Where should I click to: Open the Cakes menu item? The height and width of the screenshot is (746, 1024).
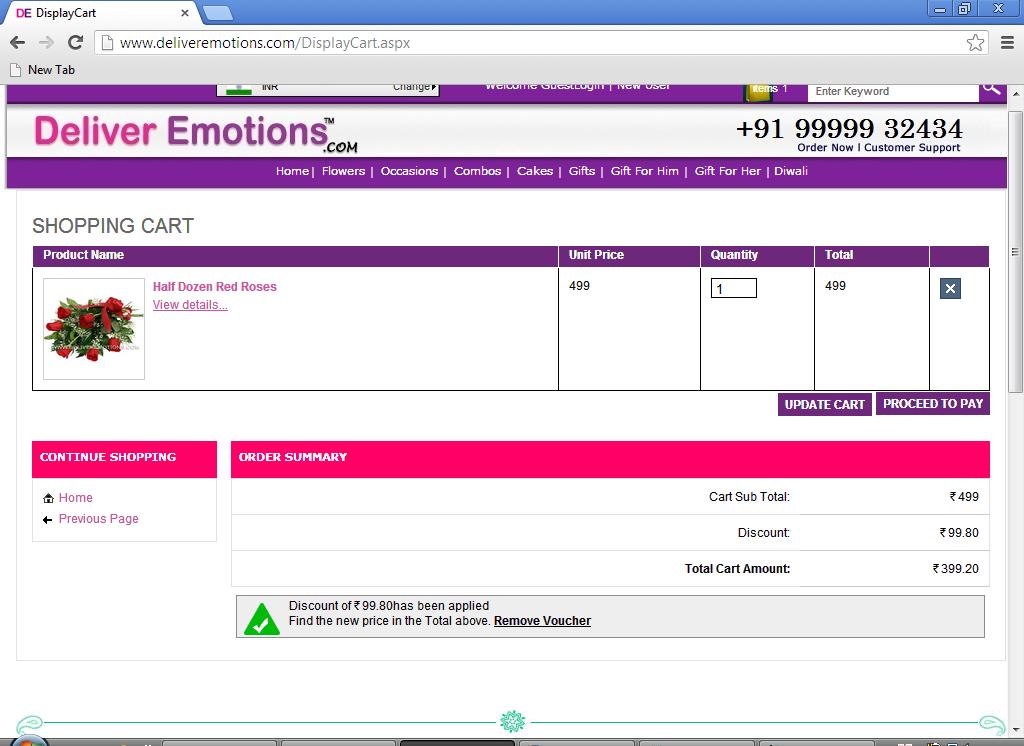(x=534, y=171)
